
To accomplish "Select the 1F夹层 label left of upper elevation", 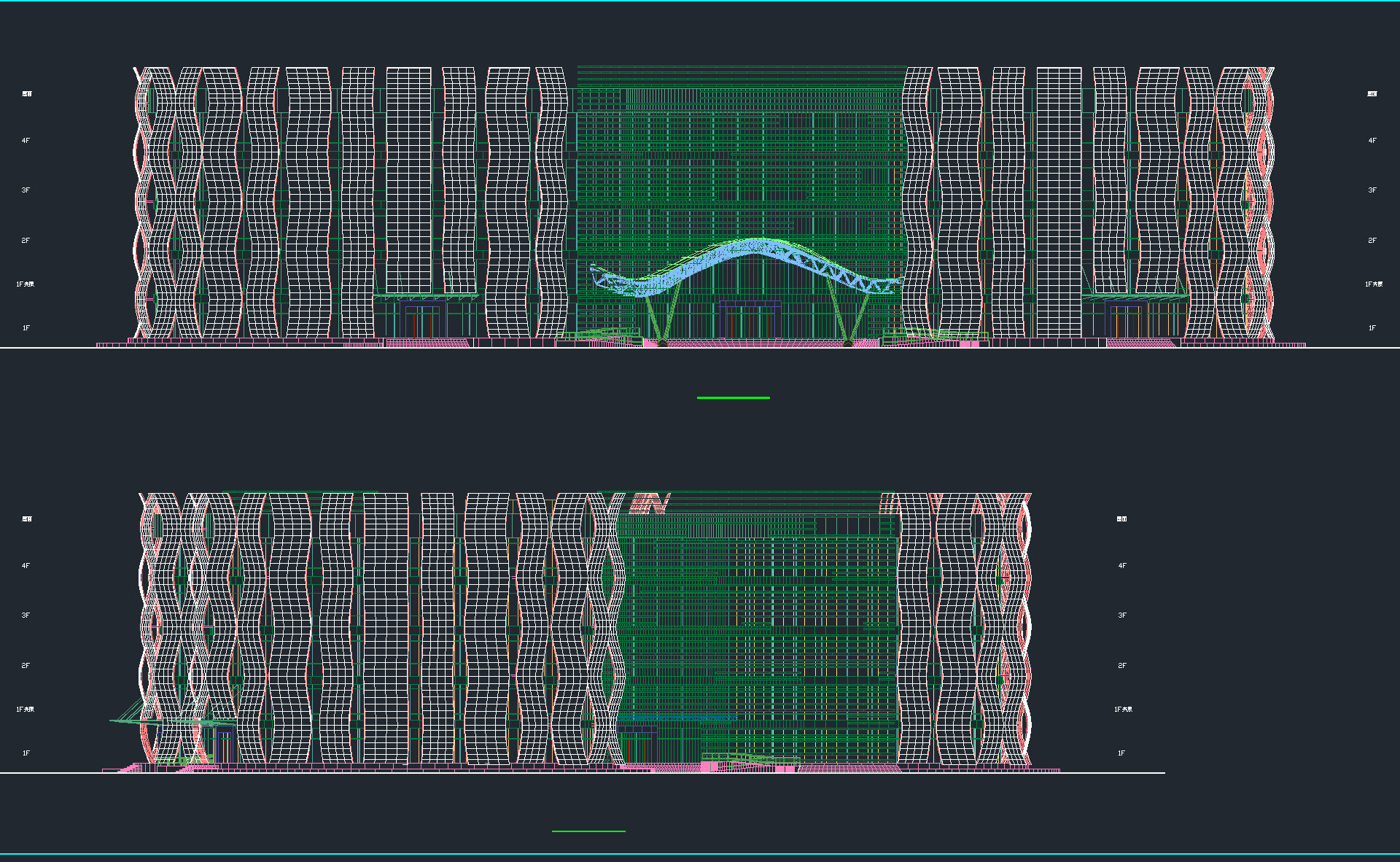I will (x=26, y=284).
